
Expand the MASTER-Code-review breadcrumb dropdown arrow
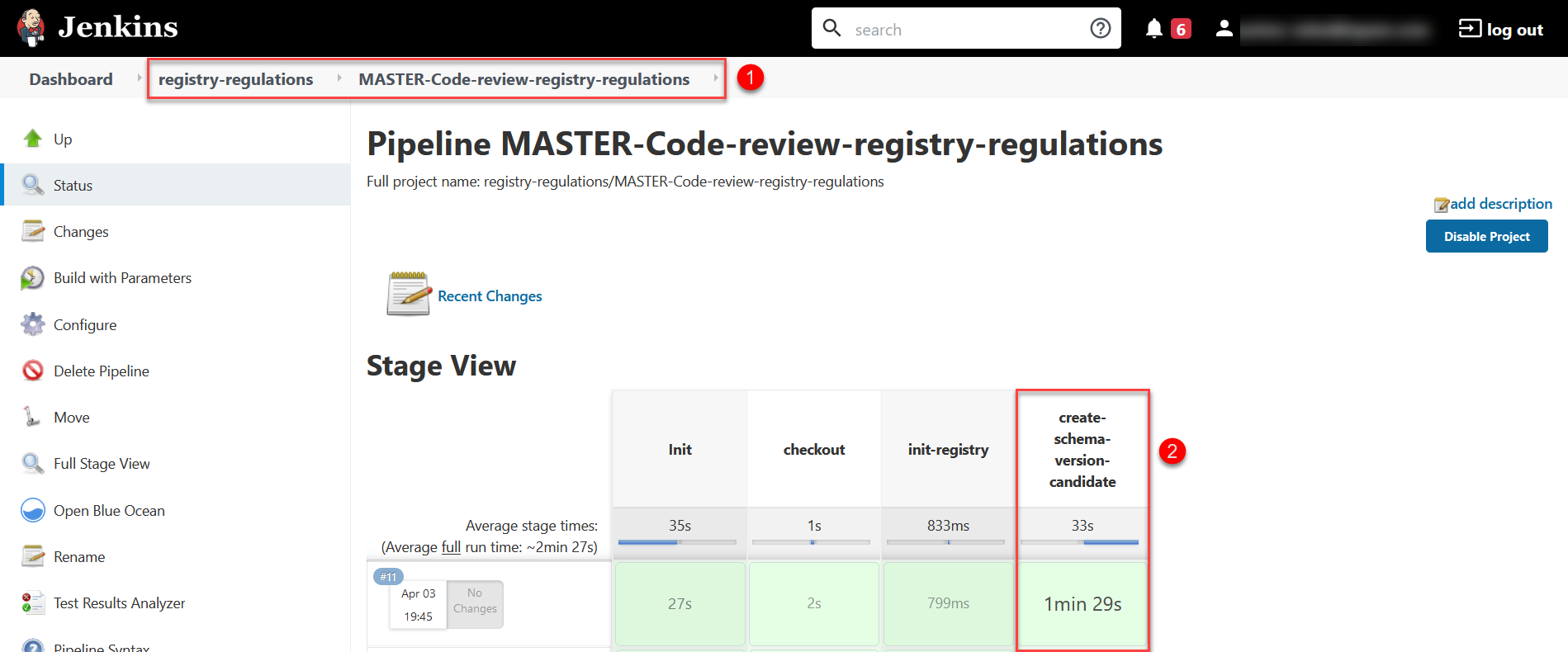coord(715,78)
